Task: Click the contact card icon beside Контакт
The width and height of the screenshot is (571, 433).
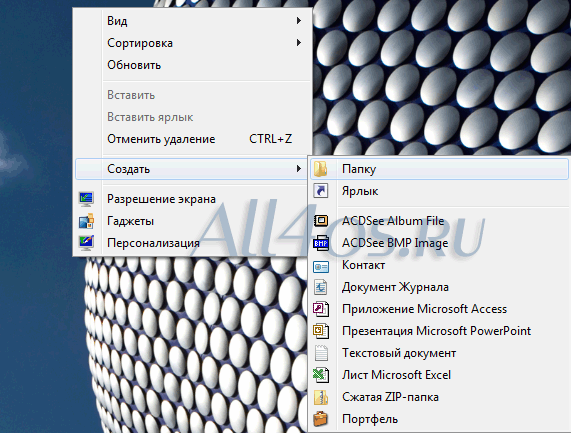Action: click(x=321, y=267)
